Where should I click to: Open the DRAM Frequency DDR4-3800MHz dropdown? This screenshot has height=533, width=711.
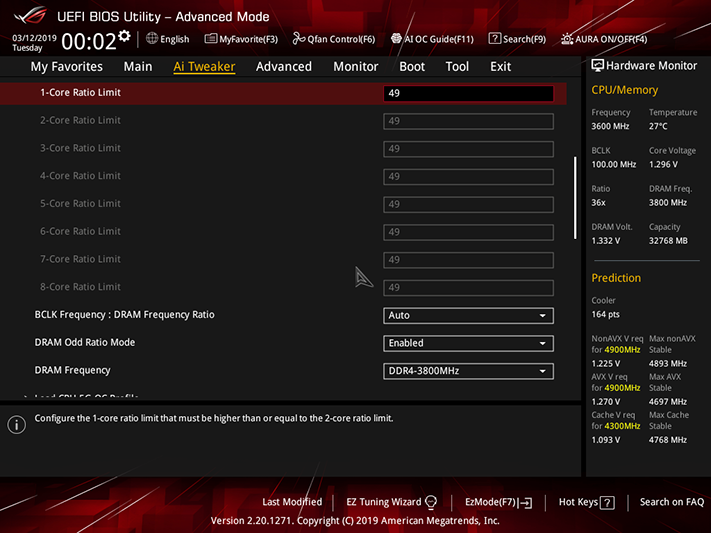click(x=468, y=371)
